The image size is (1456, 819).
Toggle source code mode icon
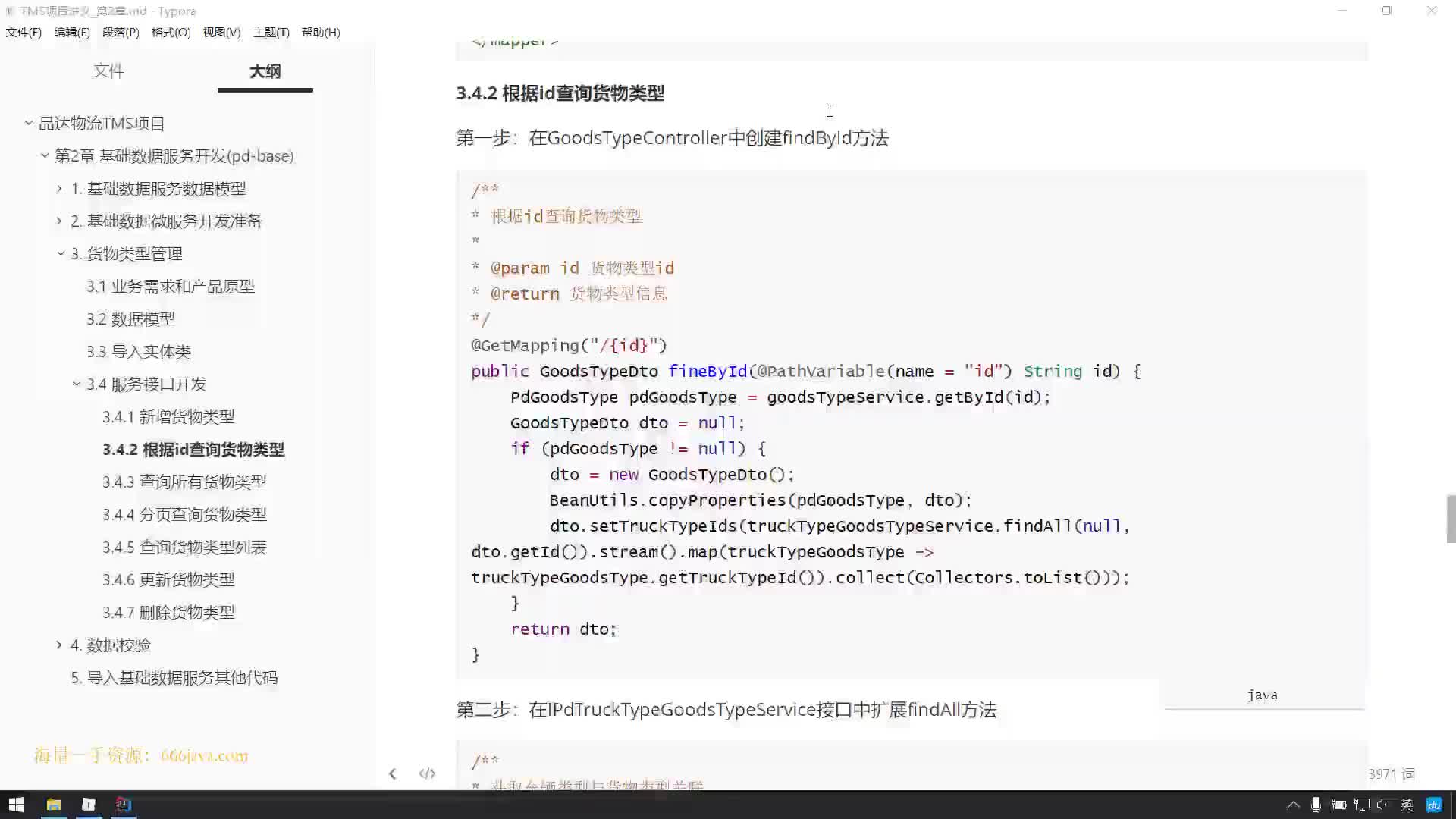pos(427,773)
